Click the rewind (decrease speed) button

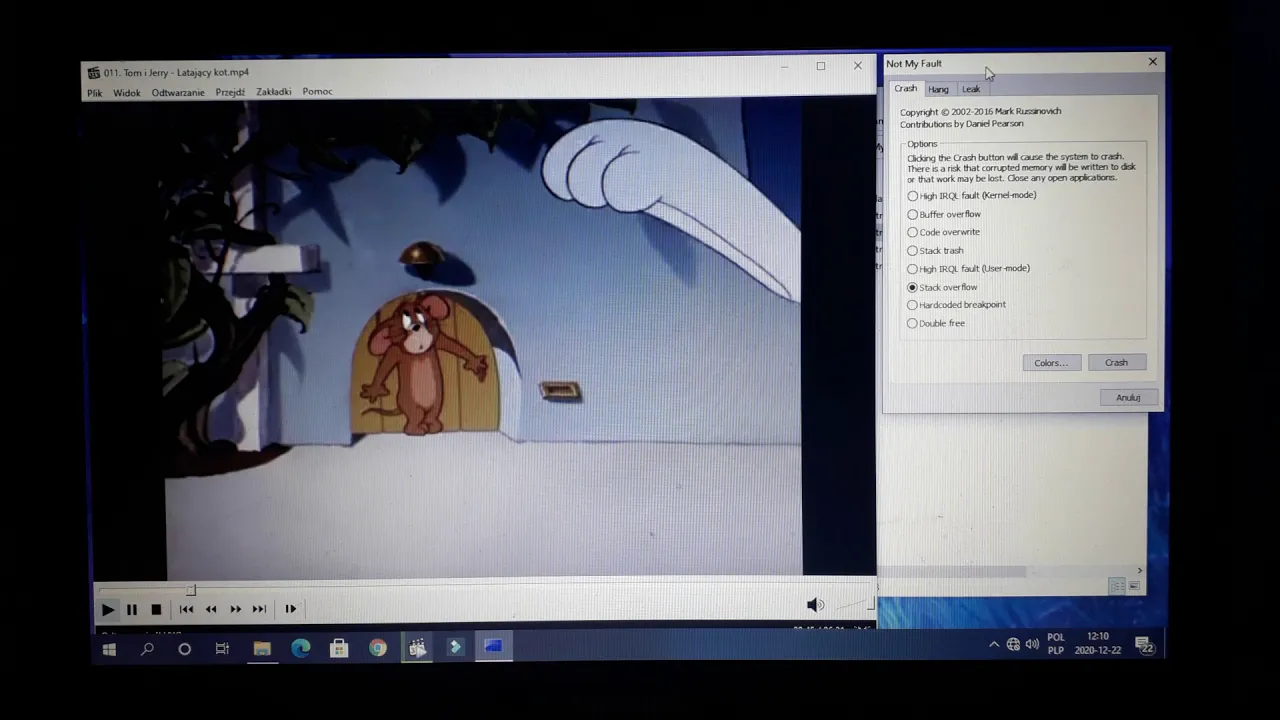(x=211, y=609)
